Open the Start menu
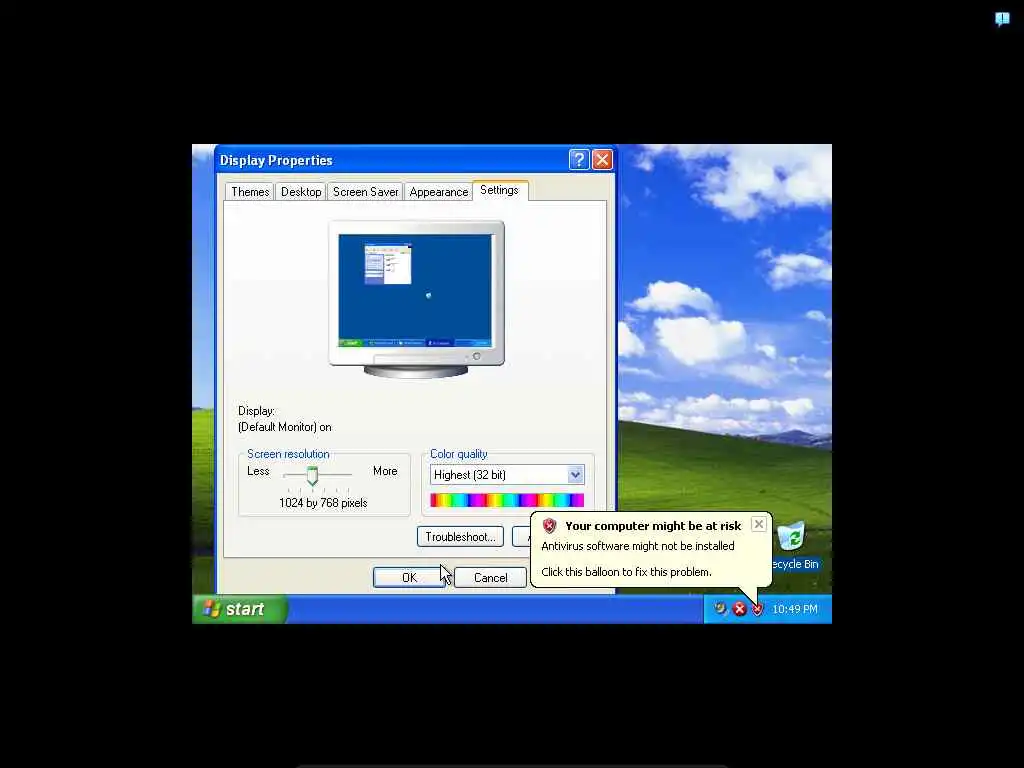 240,609
